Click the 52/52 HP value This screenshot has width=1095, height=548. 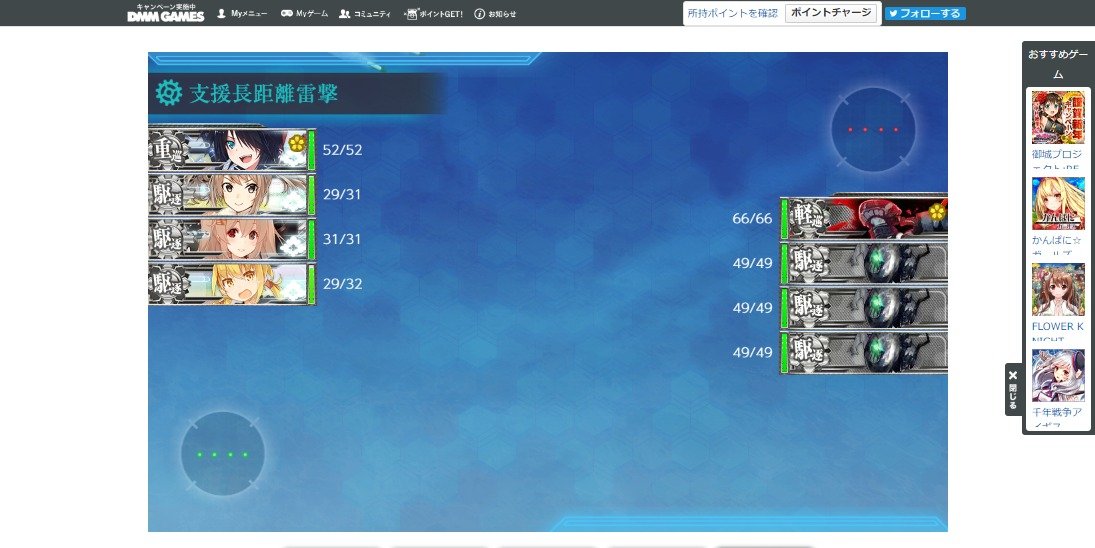[x=342, y=150]
